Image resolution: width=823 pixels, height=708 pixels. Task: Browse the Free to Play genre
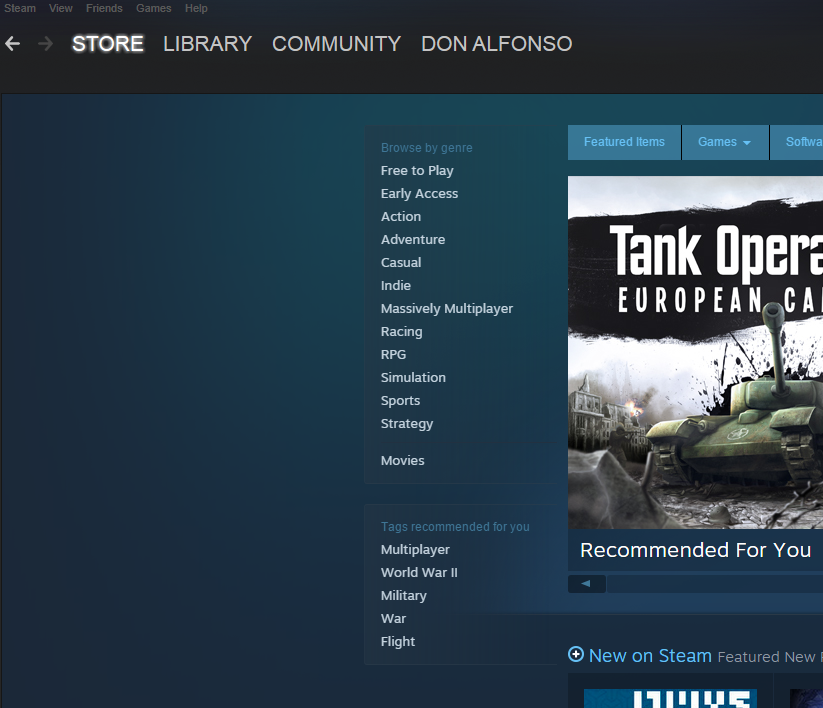417,171
